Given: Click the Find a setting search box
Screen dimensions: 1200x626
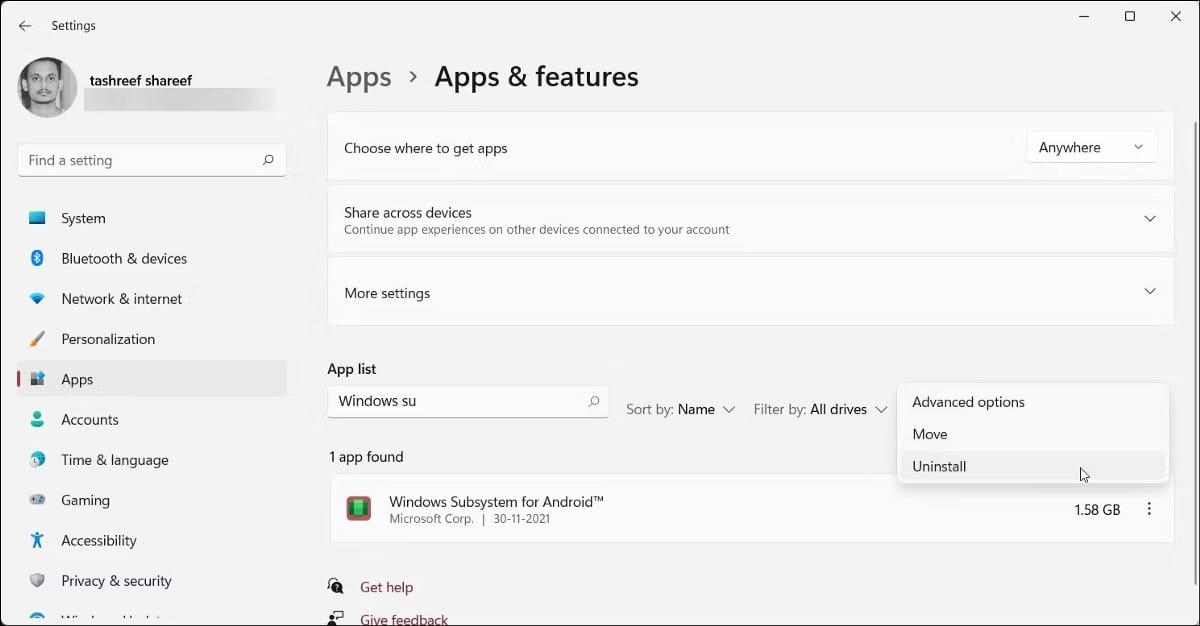Looking at the screenshot, I should coord(140,160).
